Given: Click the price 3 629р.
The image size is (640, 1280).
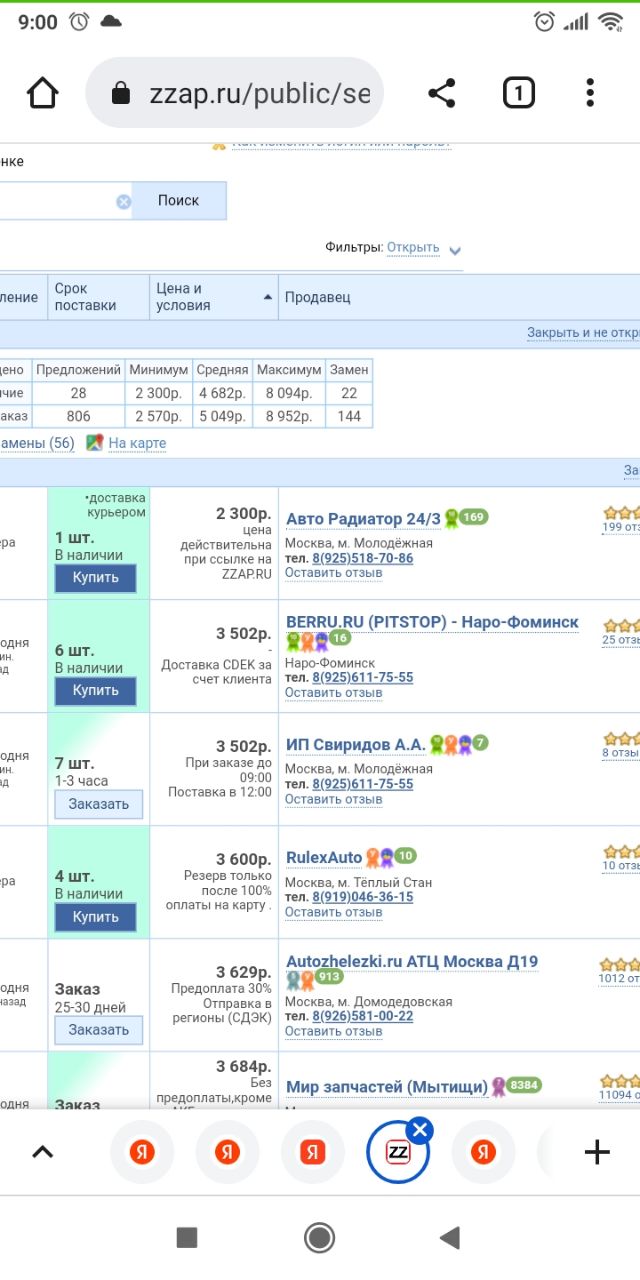Looking at the screenshot, I should tap(244, 972).
